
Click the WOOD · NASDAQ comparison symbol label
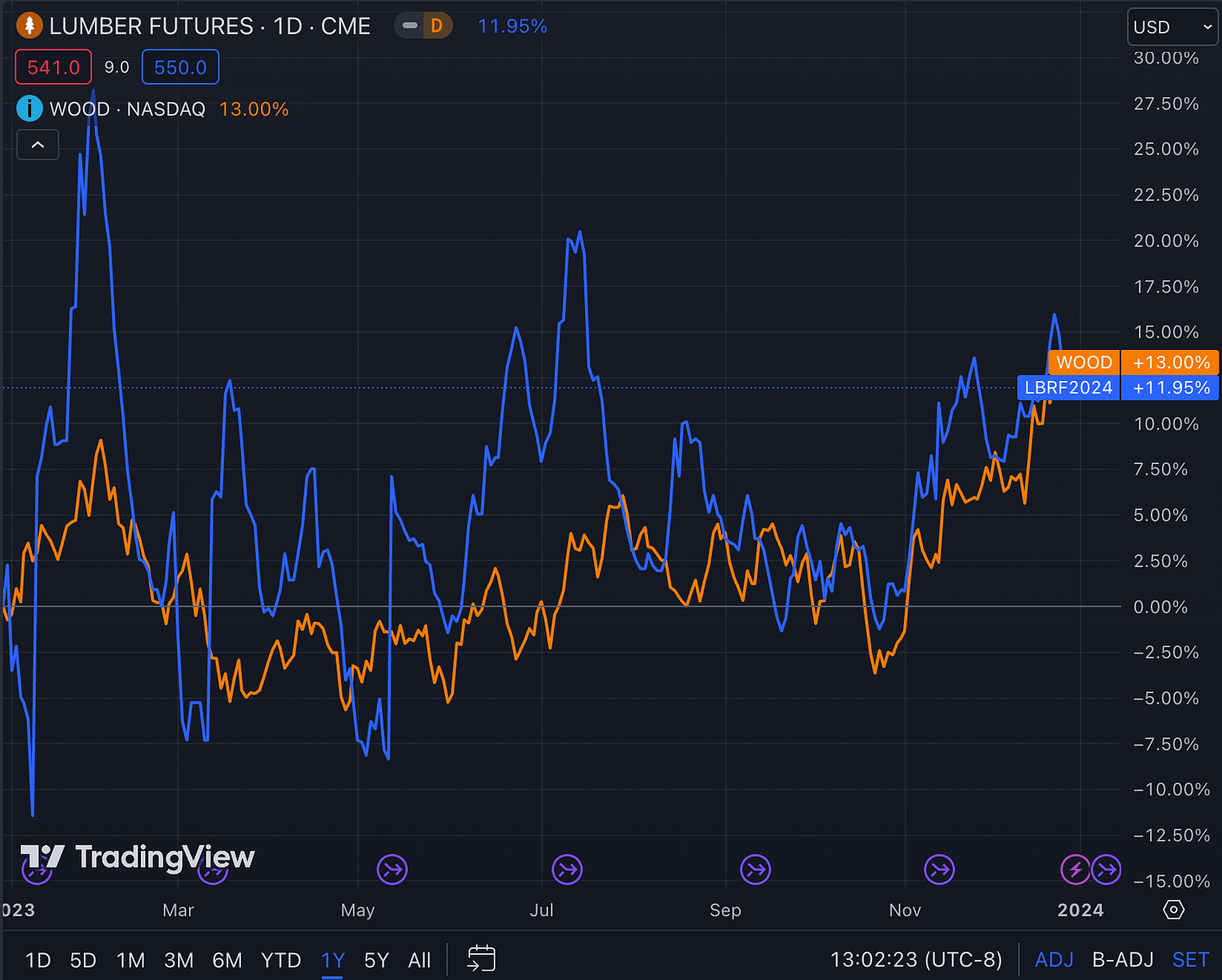pos(128,109)
